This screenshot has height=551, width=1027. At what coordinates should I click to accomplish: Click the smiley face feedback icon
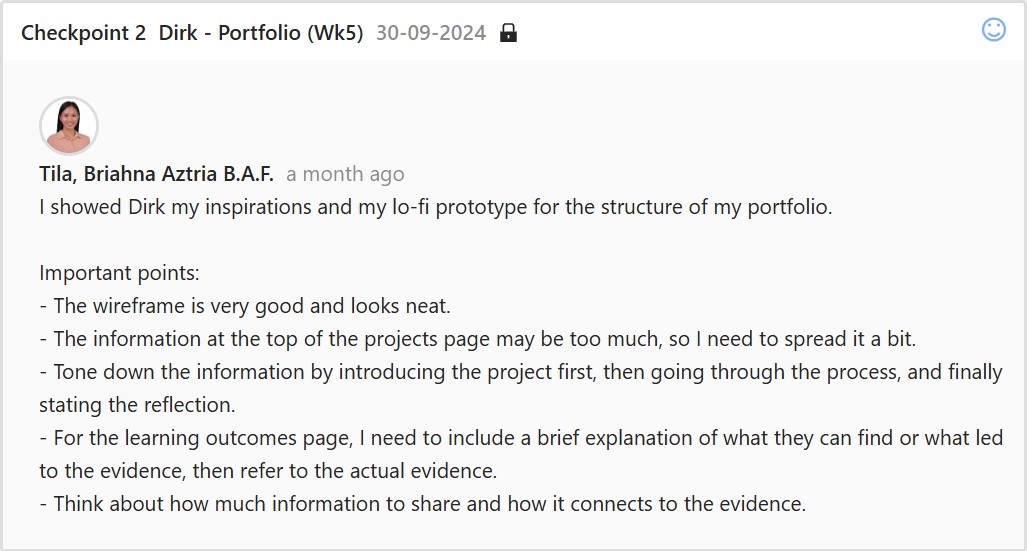pos(993,30)
